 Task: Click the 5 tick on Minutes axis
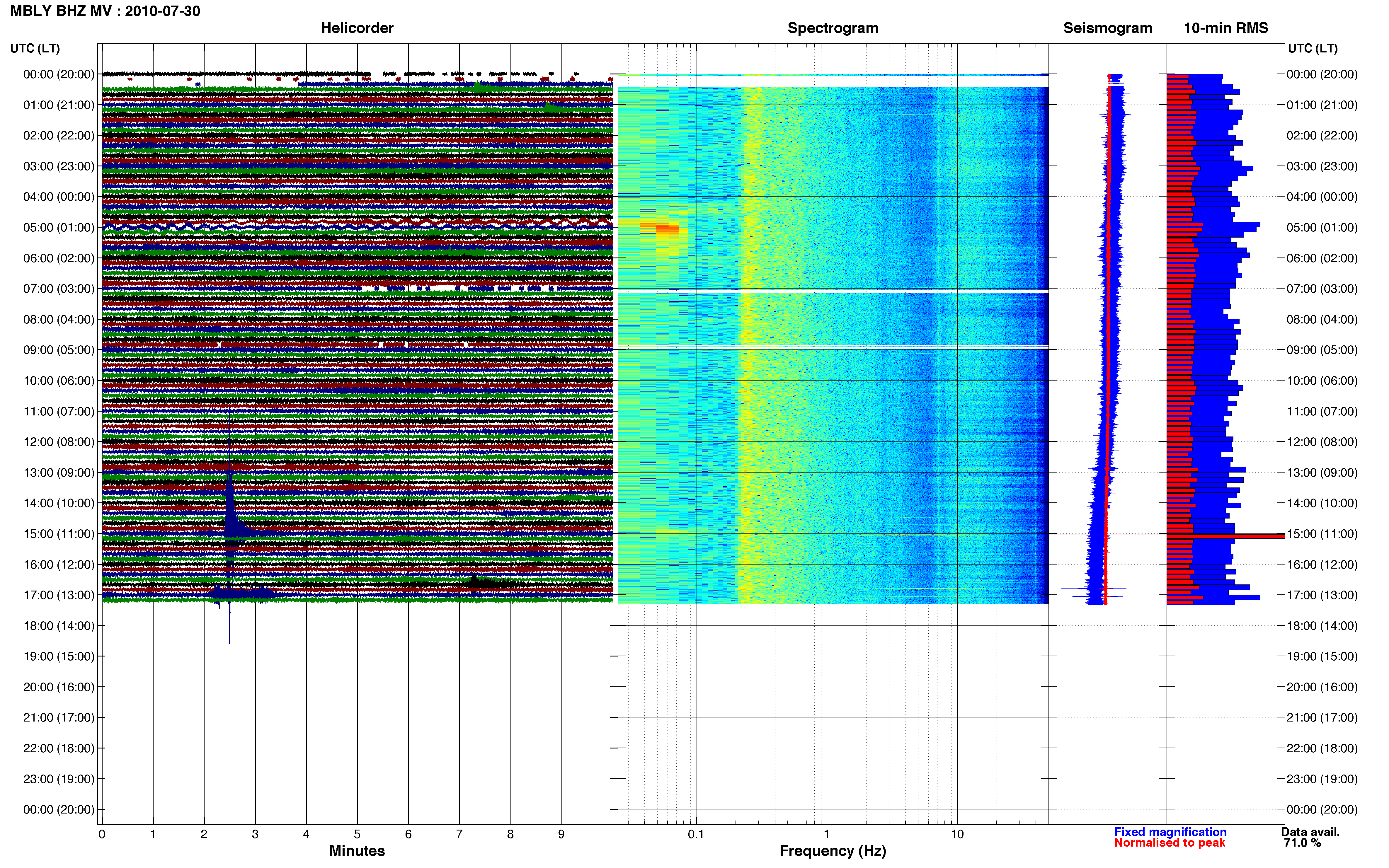tap(357, 834)
